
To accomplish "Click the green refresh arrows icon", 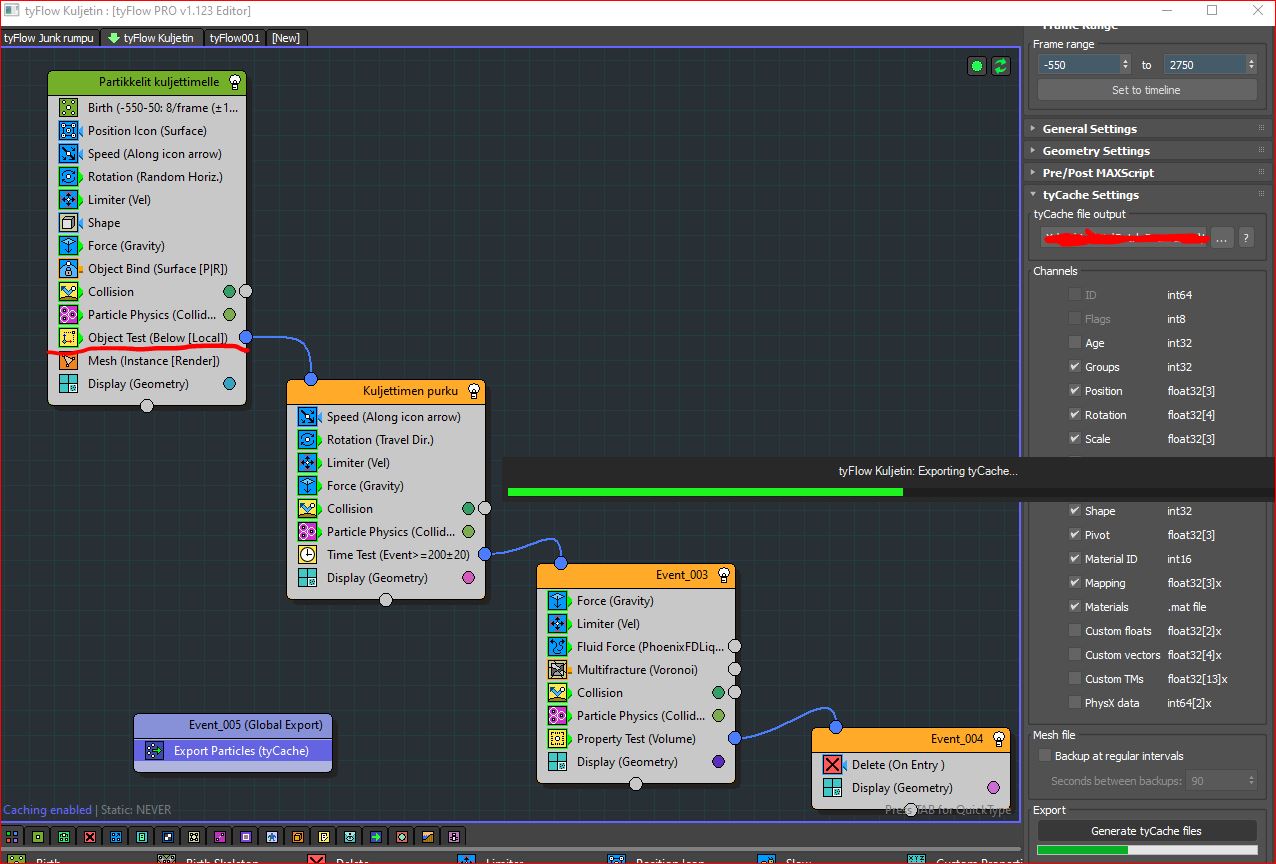I will point(1001,66).
